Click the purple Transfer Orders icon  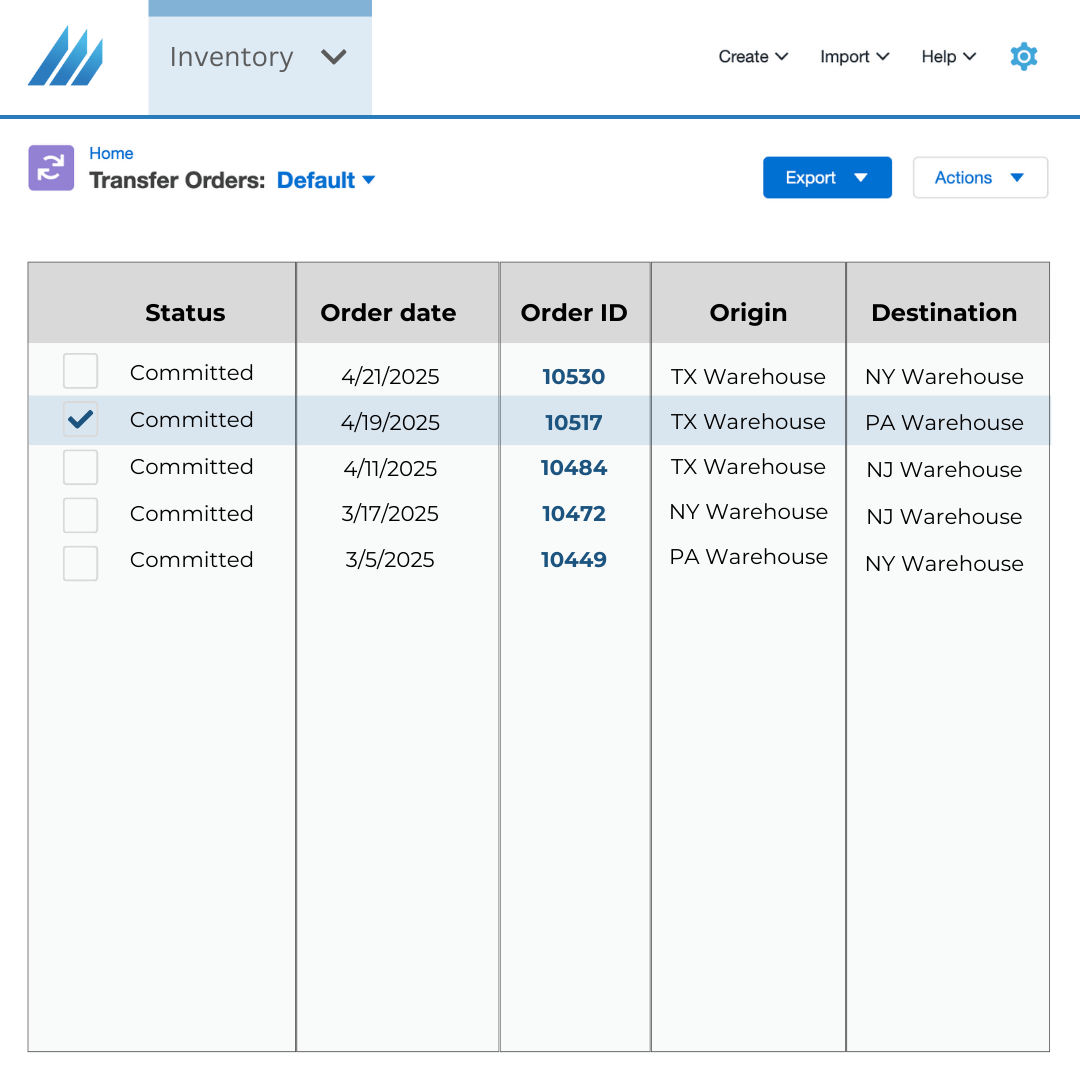tap(51, 168)
